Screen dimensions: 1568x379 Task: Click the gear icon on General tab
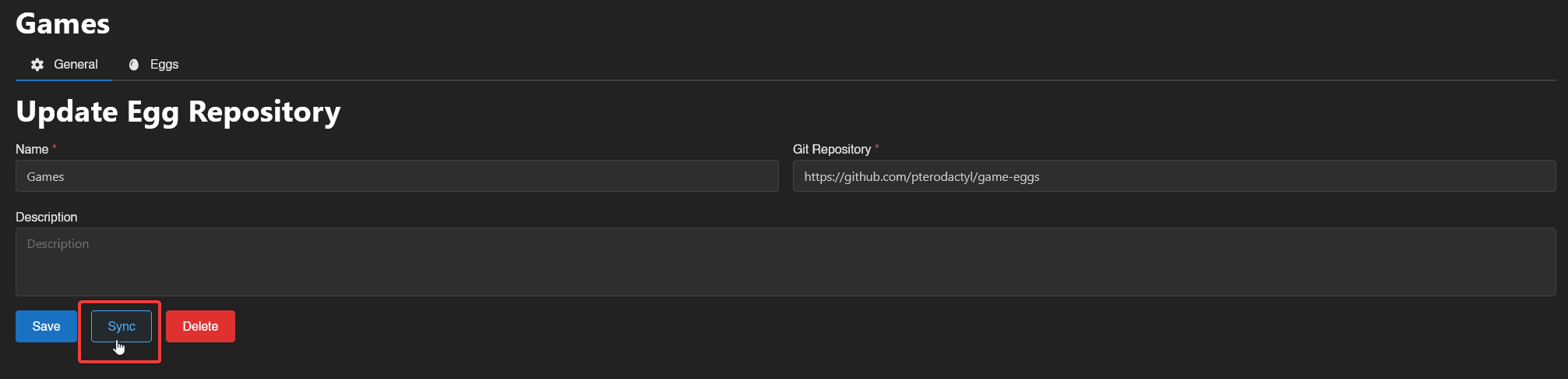(x=37, y=65)
